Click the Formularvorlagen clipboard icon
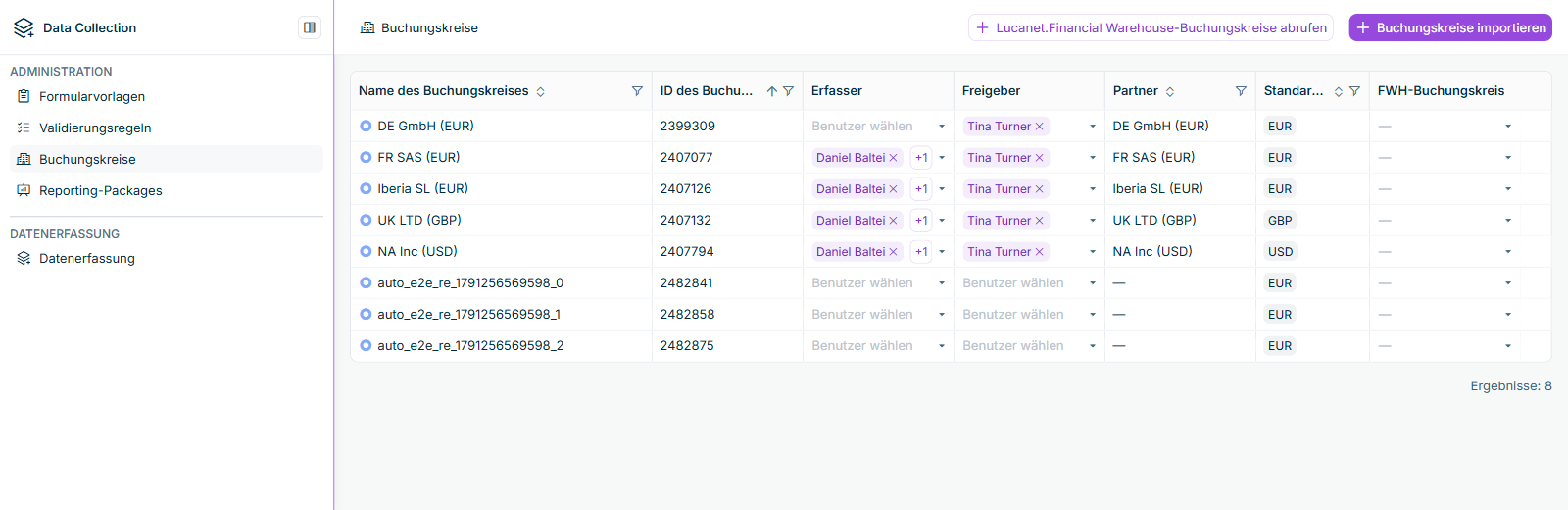Viewport: 1568px width, 510px height. 24,96
